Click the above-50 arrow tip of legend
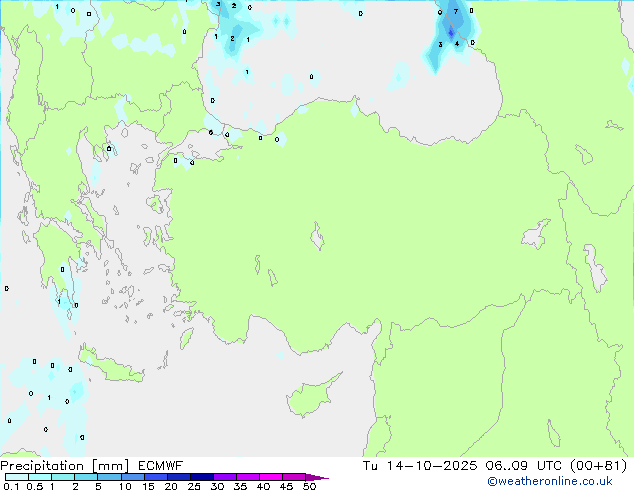Viewport: 634px width, 490px height. (317, 477)
